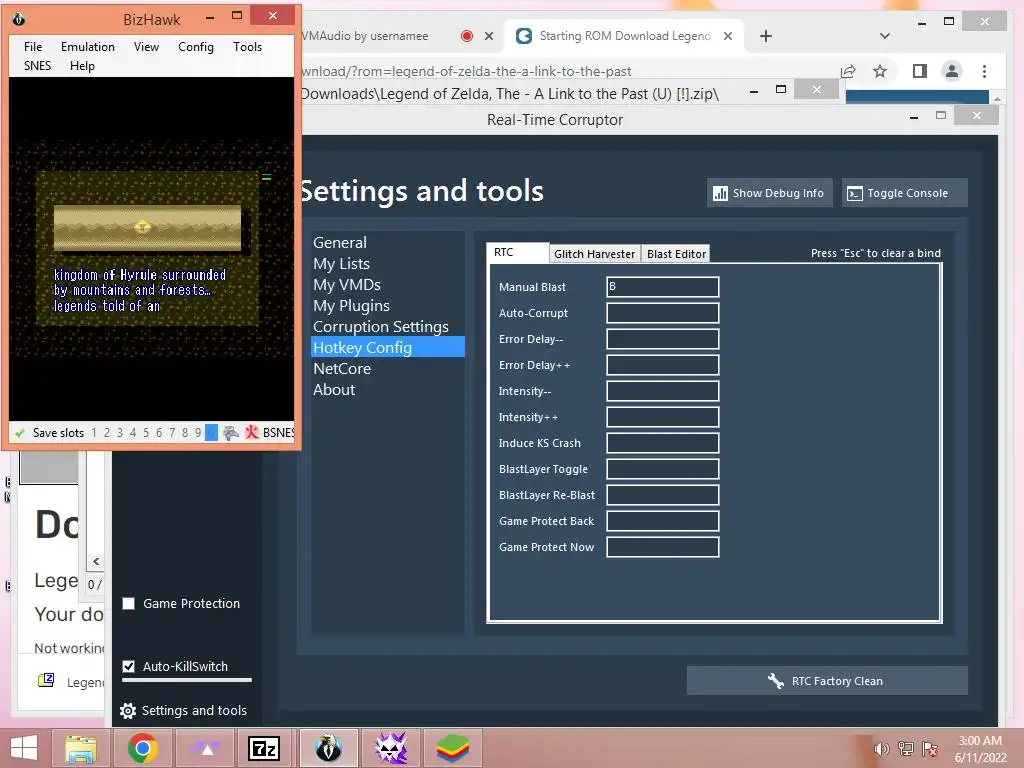Image resolution: width=1024 pixels, height=768 pixels.
Task: Click the volume speaker tray icon
Action: click(x=881, y=749)
